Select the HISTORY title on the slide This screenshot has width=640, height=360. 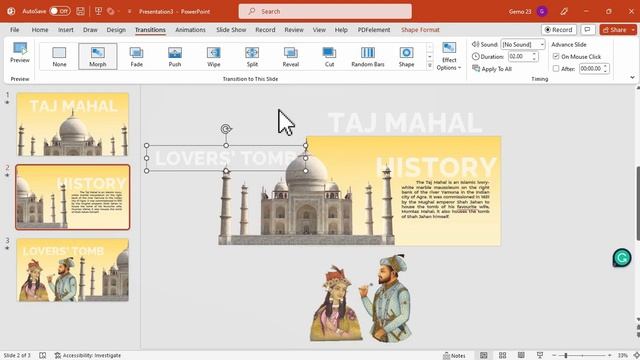click(436, 167)
